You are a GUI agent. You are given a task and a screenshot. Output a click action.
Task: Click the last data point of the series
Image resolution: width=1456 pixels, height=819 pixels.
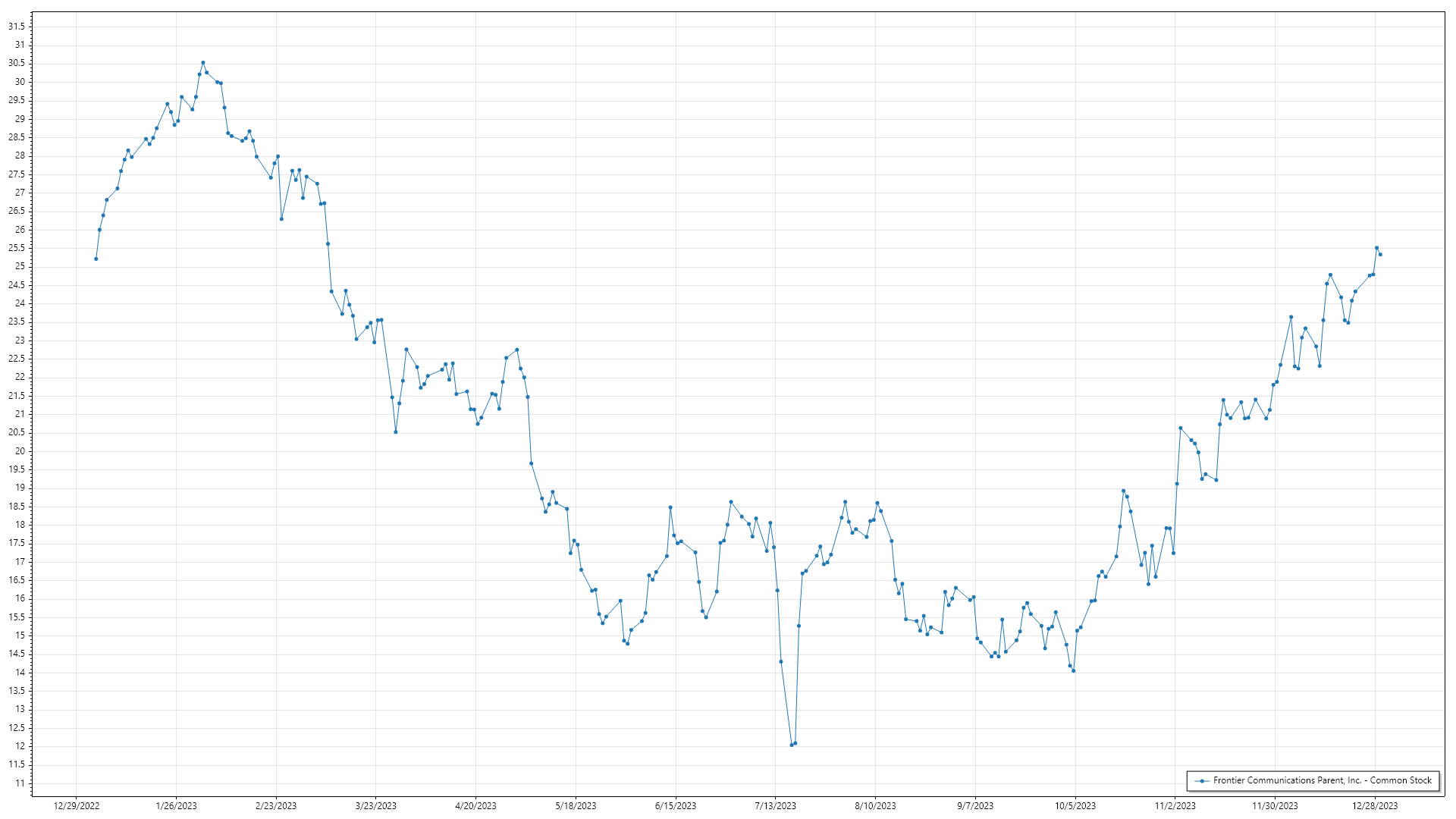click(1380, 254)
